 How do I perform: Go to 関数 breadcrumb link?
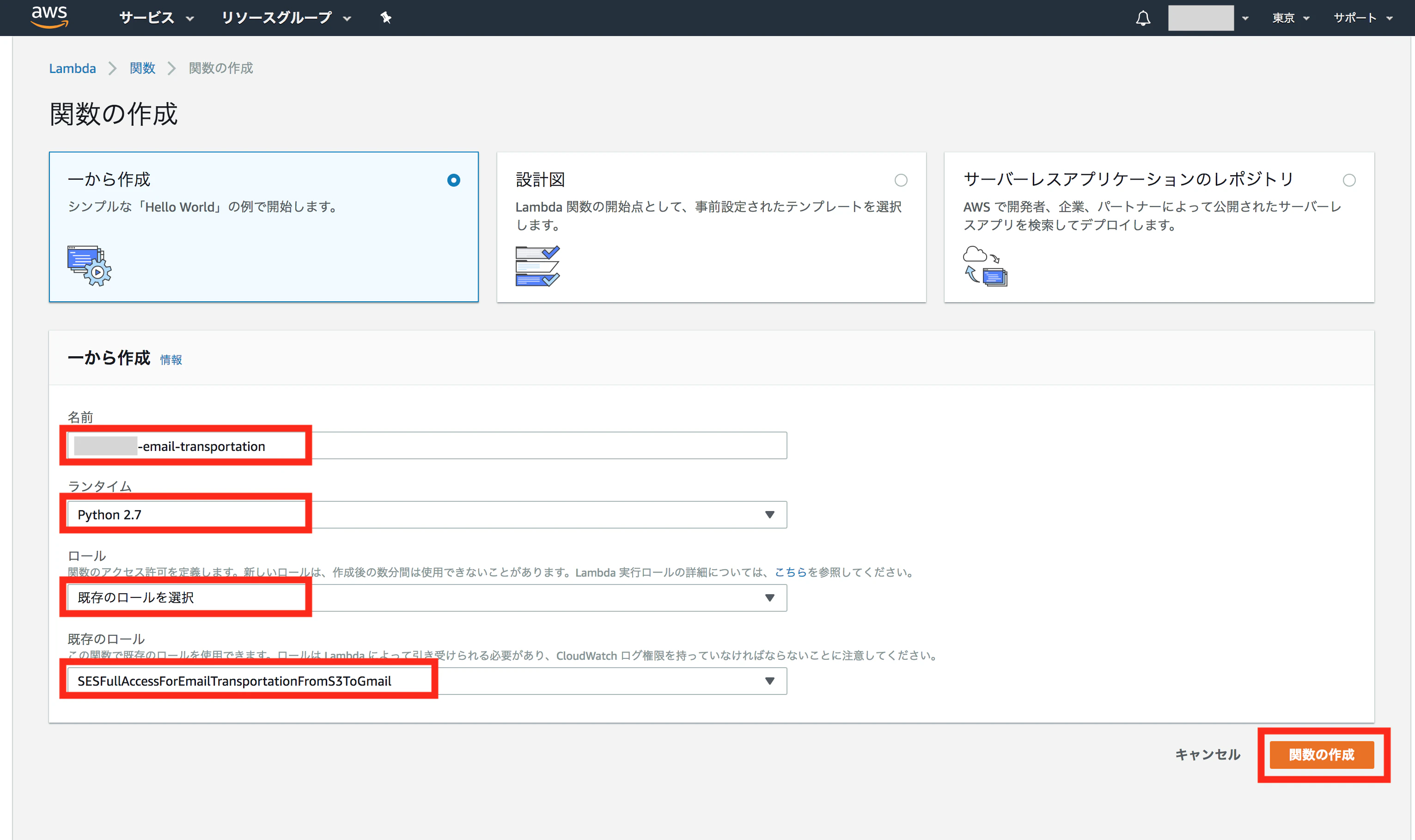pyautogui.click(x=142, y=68)
